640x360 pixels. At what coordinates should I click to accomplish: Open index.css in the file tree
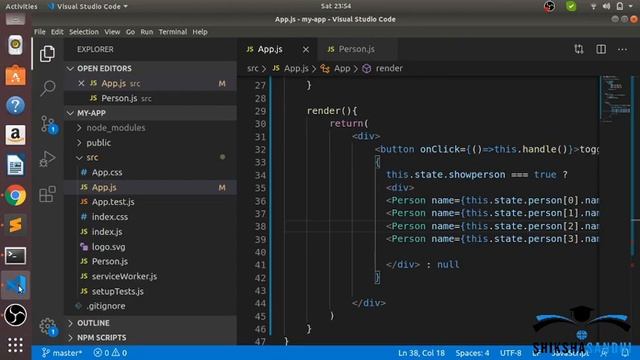(x=150, y=217)
